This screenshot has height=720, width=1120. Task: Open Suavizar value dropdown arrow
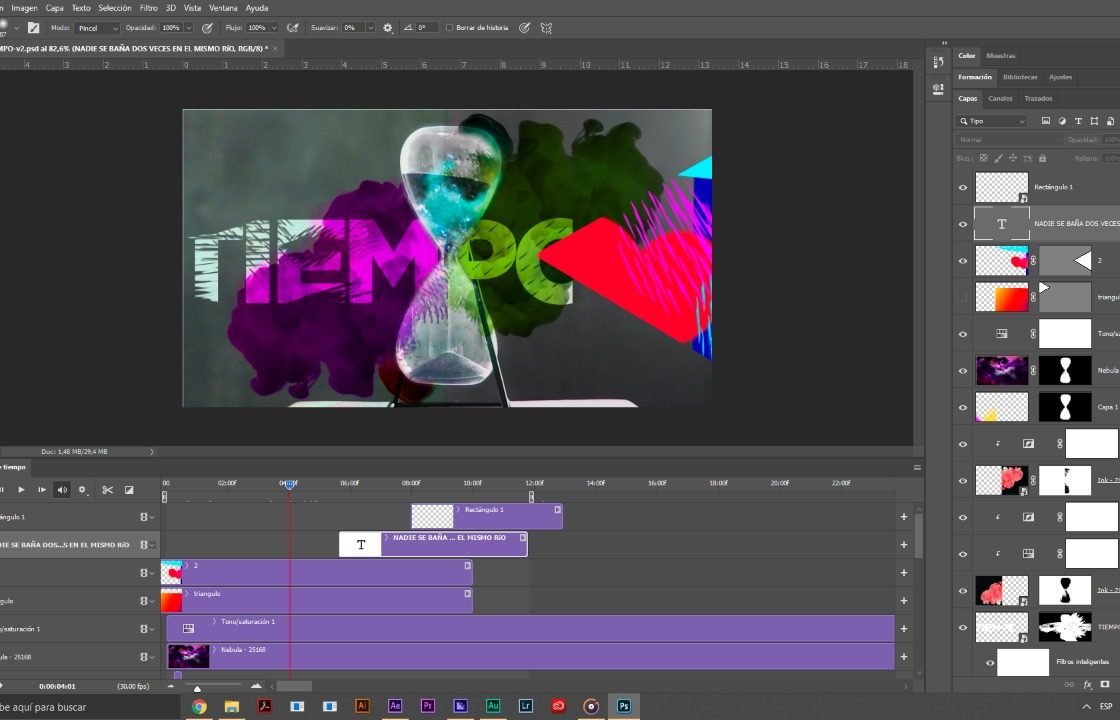pyautogui.click(x=370, y=28)
